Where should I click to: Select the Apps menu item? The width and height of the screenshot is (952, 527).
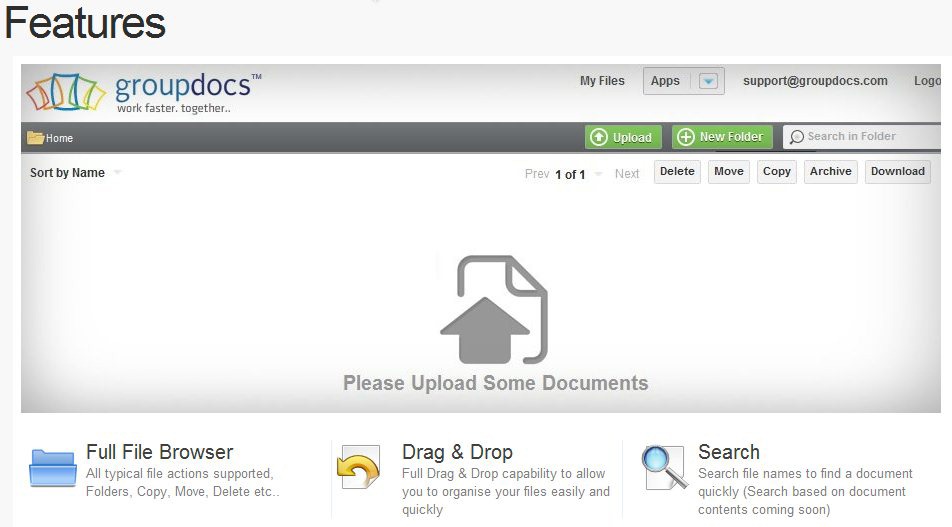pyautogui.click(x=665, y=81)
